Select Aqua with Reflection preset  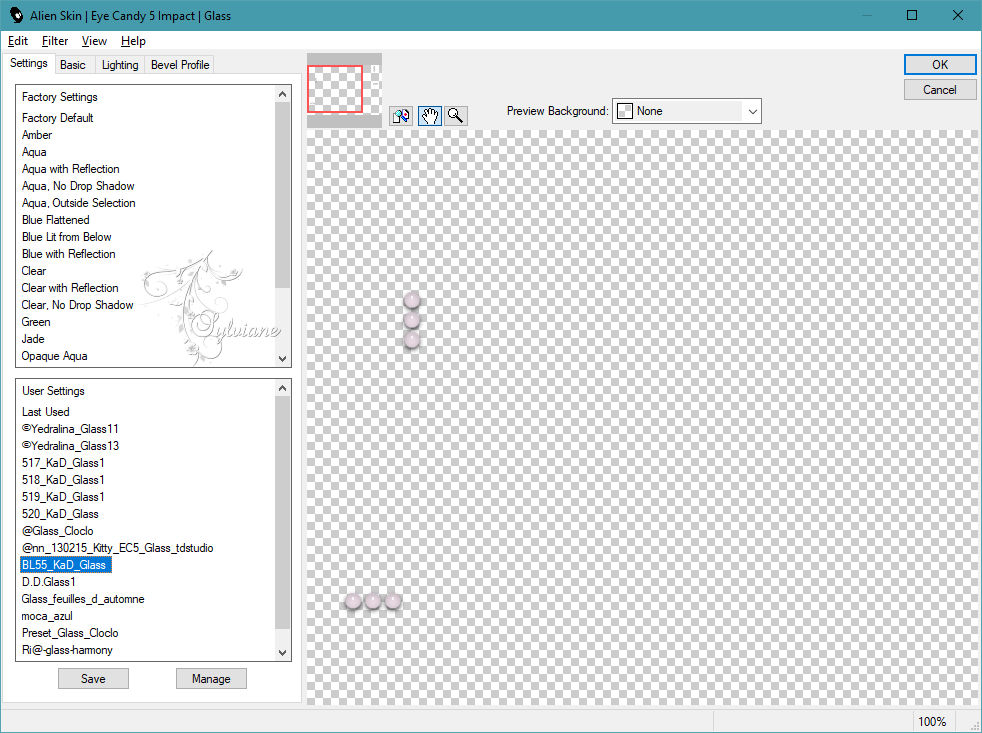pos(70,169)
